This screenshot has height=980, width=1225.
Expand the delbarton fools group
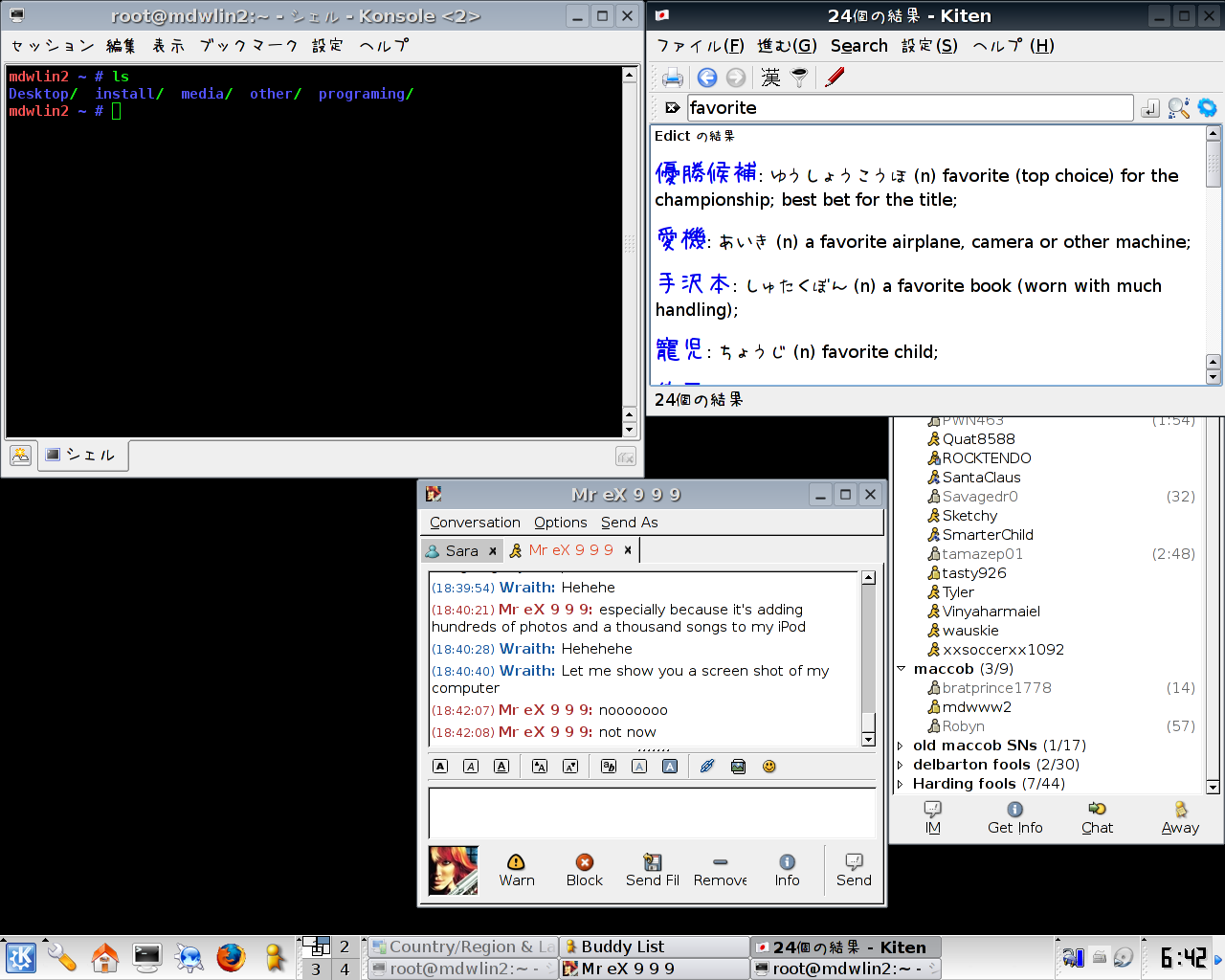click(901, 765)
